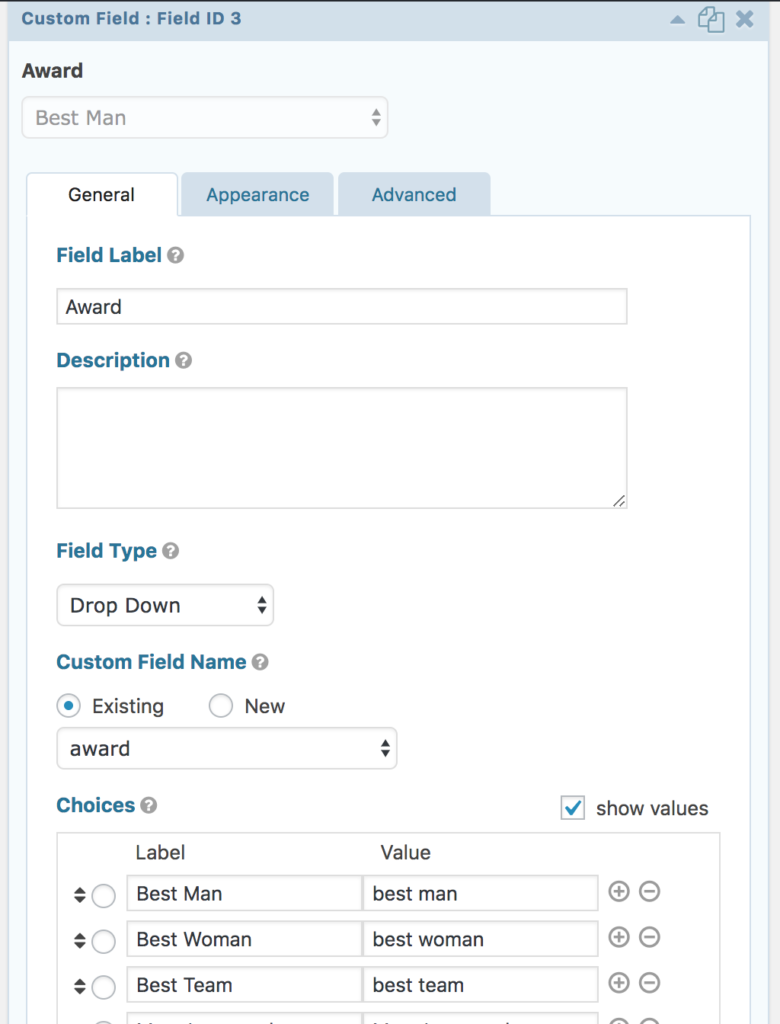Edit the best woman value field
The height and width of the screenshot is (1024, 780).
click(x=481, y=939)
